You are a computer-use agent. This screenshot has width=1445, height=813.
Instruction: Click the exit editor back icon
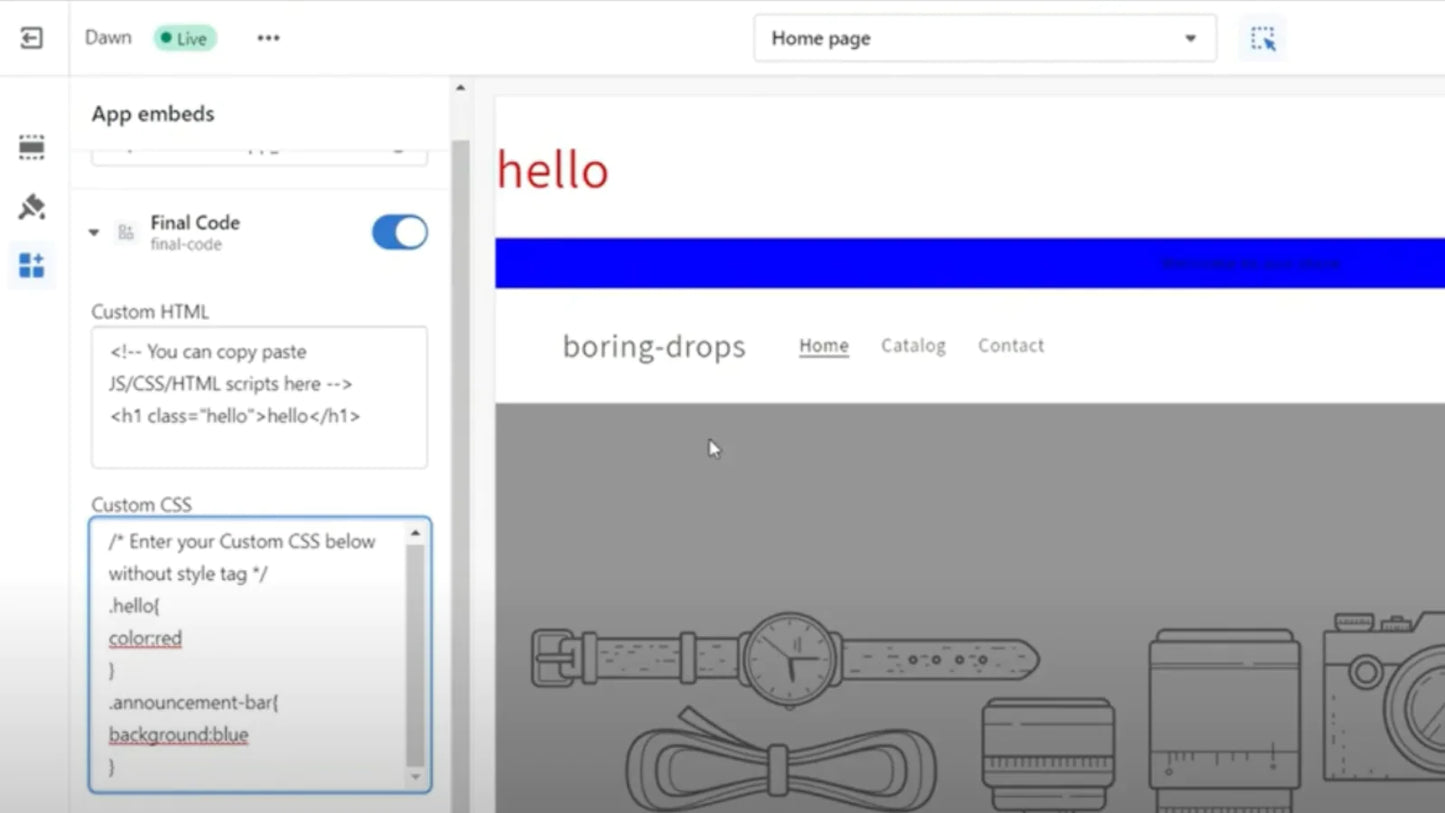pyautogui.click(x=32, y=38)
